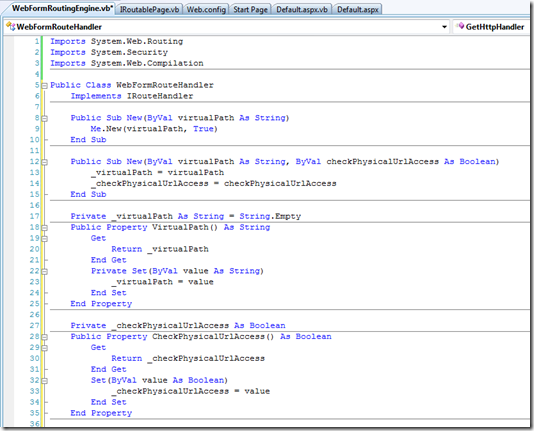Screen dimensions: 534x431
Task: Click 'Me.New(virtualPath, True)' on line 9
Action: (x=154, y=128)
